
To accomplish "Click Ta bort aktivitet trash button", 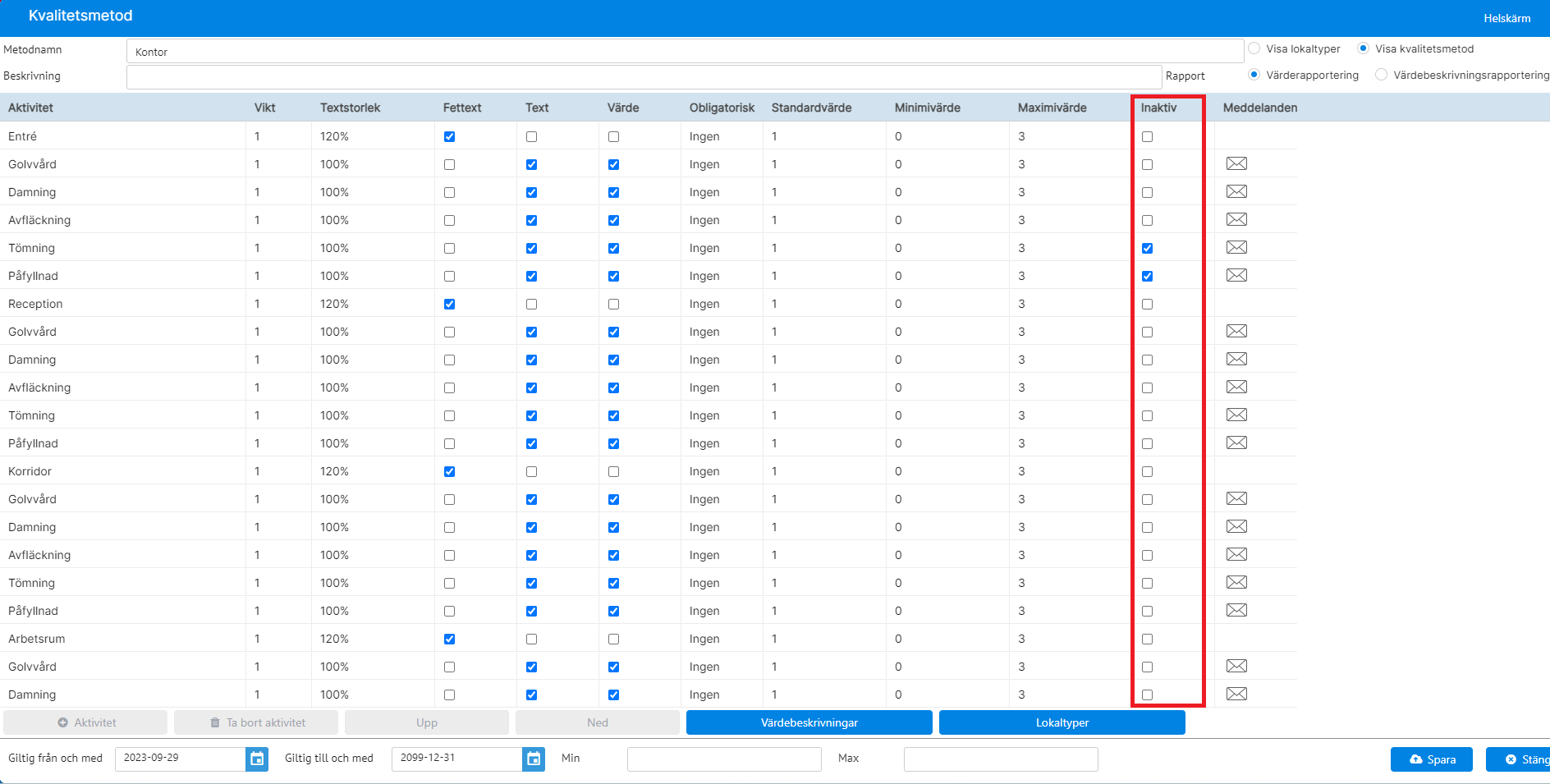I will click(x=256, y=722).
